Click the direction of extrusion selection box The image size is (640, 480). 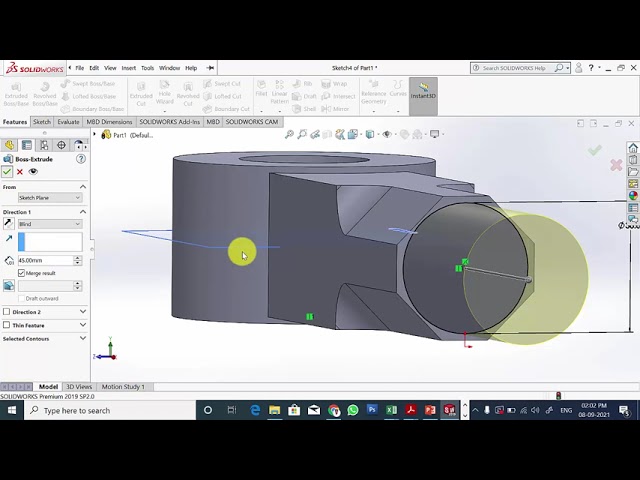coord(50,242)
